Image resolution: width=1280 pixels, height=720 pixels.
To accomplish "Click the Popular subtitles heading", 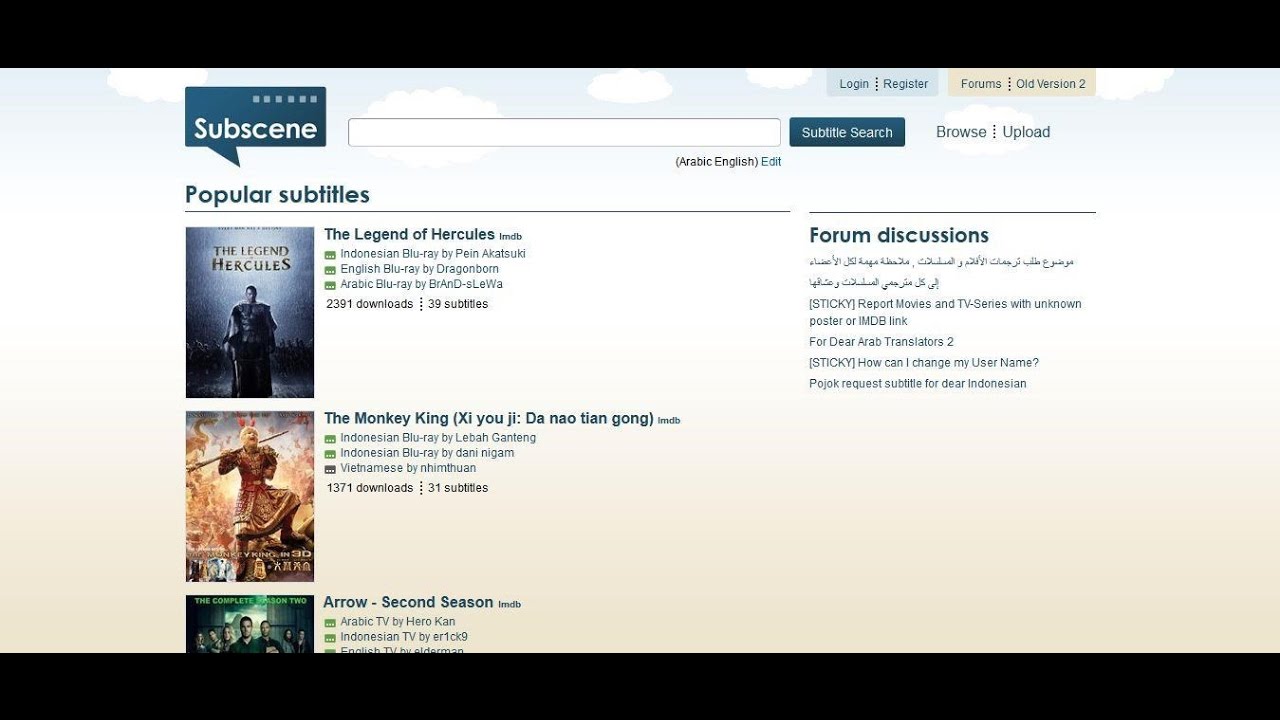I will (x=277, y=195).
